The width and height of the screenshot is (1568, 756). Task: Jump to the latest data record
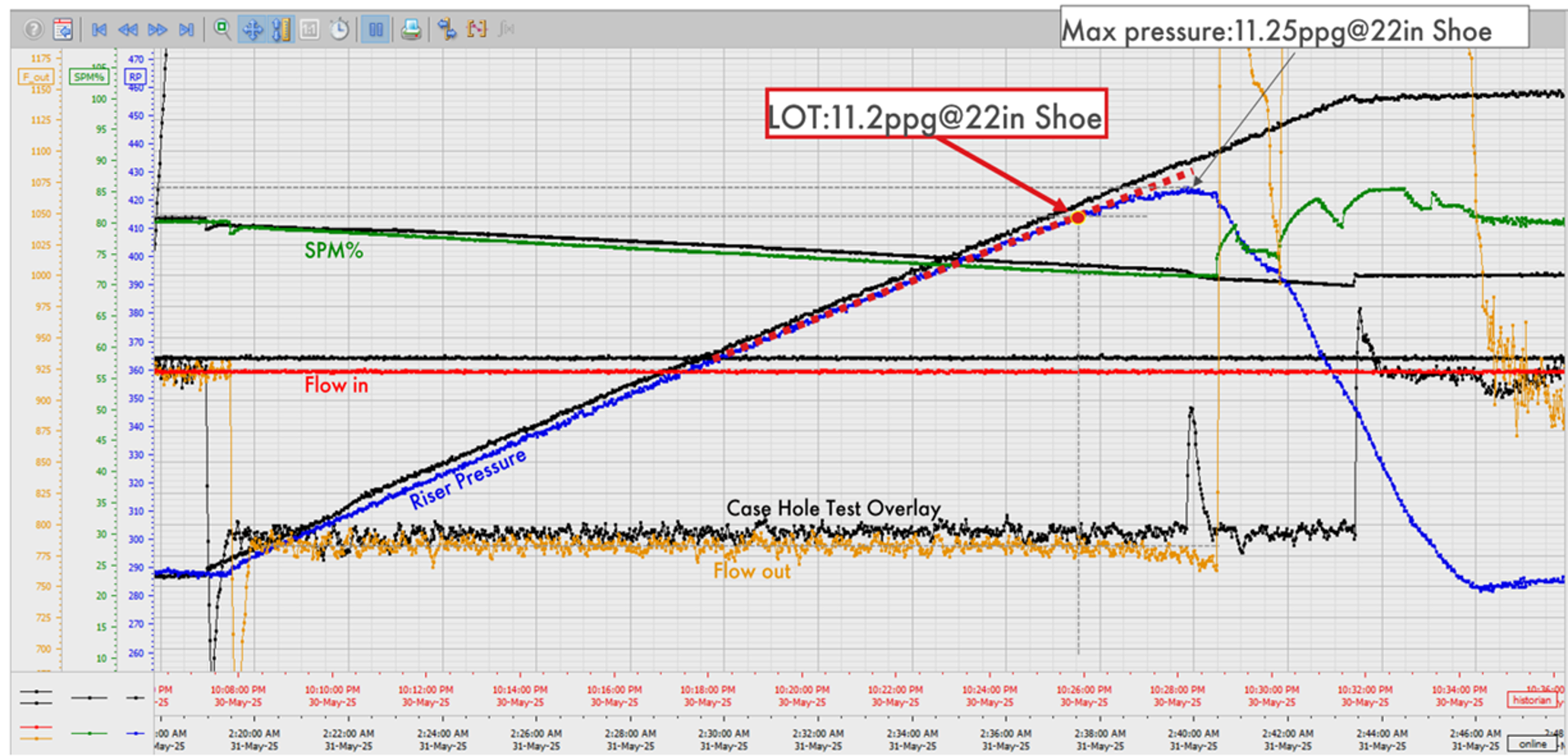[x=187, y=30]
